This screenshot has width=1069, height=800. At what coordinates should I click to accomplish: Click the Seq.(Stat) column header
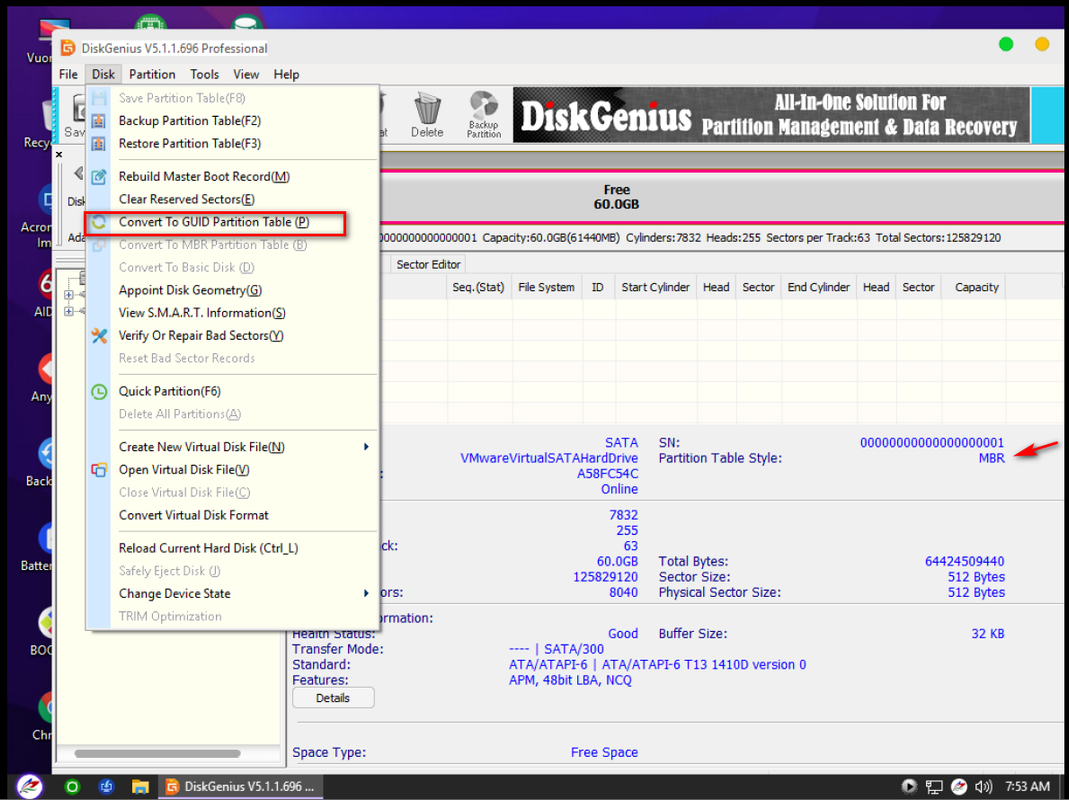click(x=478, y=287)
